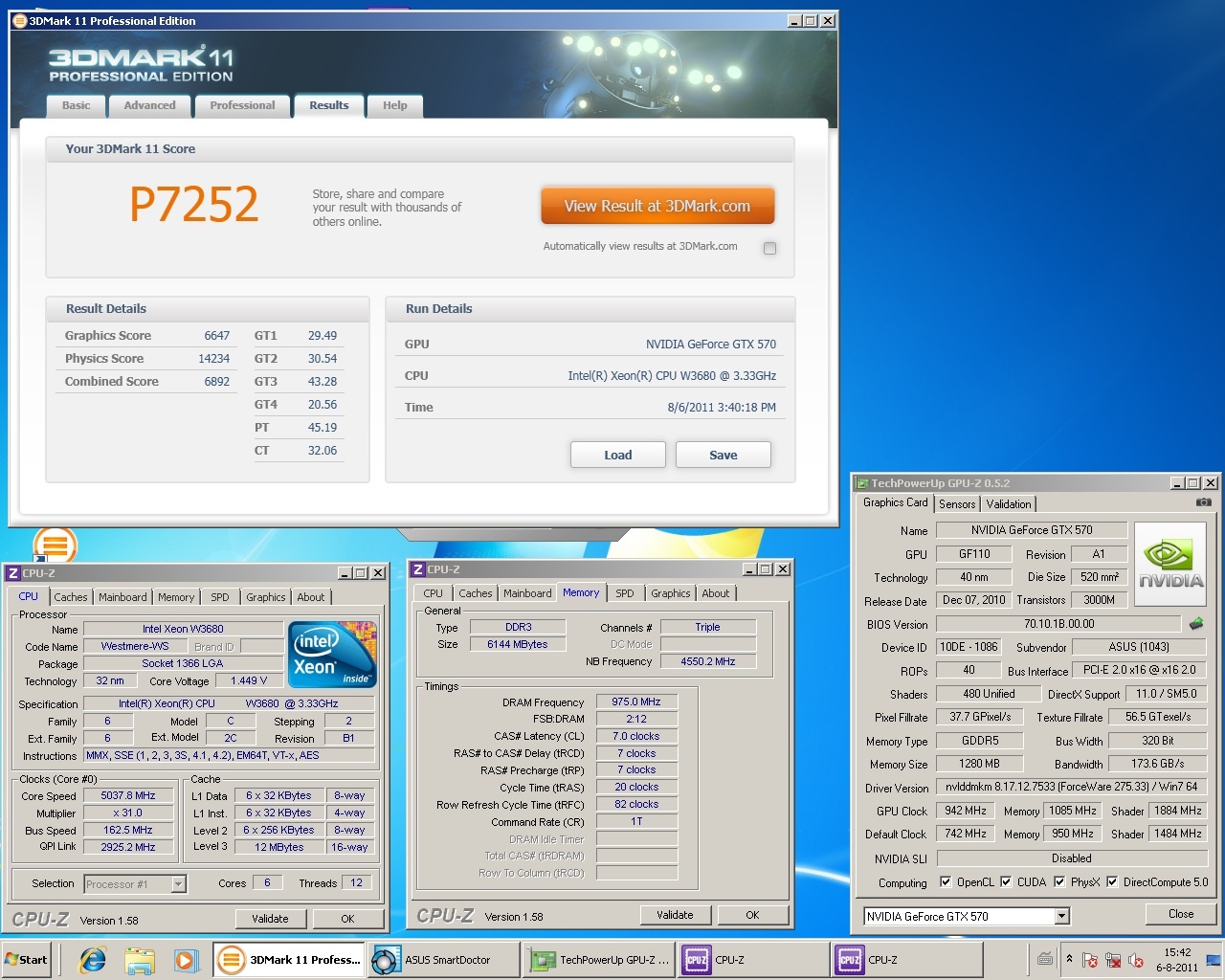Open the Professional tab in 3DMark
Image resolution: width=1225 pixels, height=980 pixels.
click(x=242, y=105)
